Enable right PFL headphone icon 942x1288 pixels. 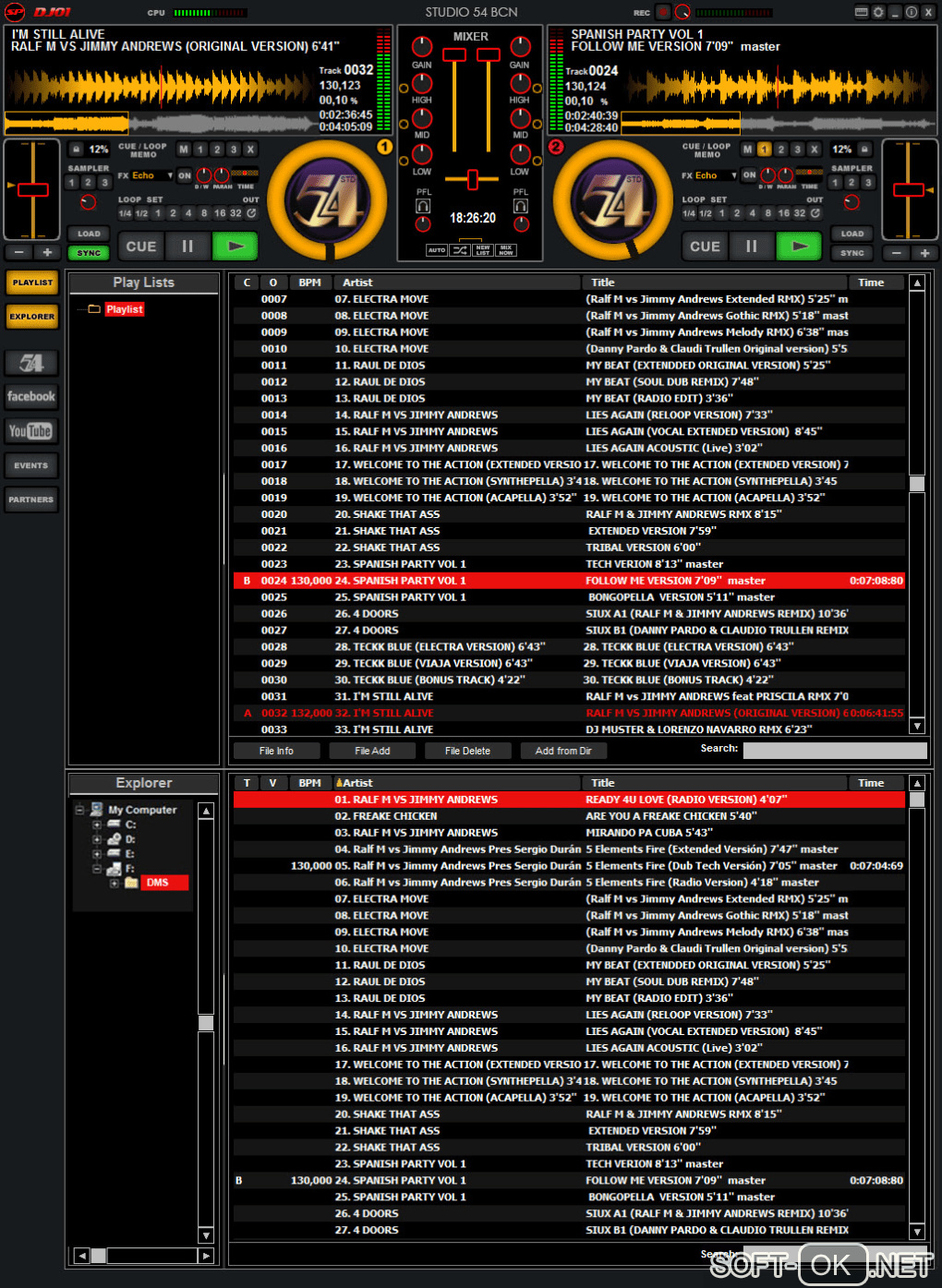pyautogui.click(x=521, y=206)
